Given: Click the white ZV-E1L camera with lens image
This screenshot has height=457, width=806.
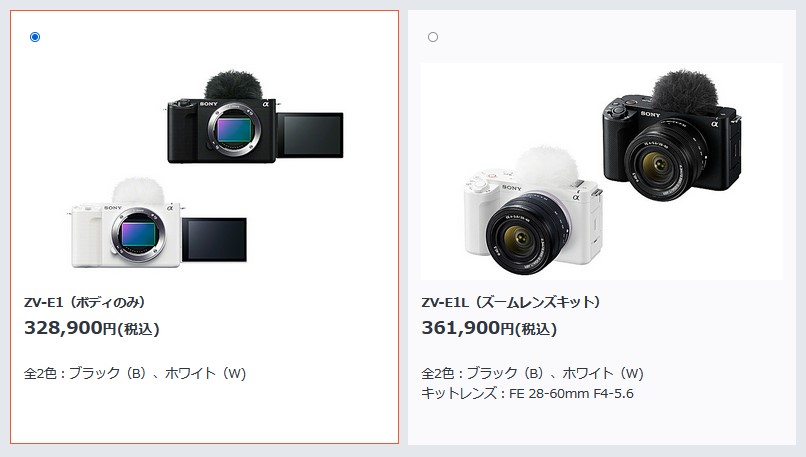Looking at the screenshot, I should click(533, 211).
